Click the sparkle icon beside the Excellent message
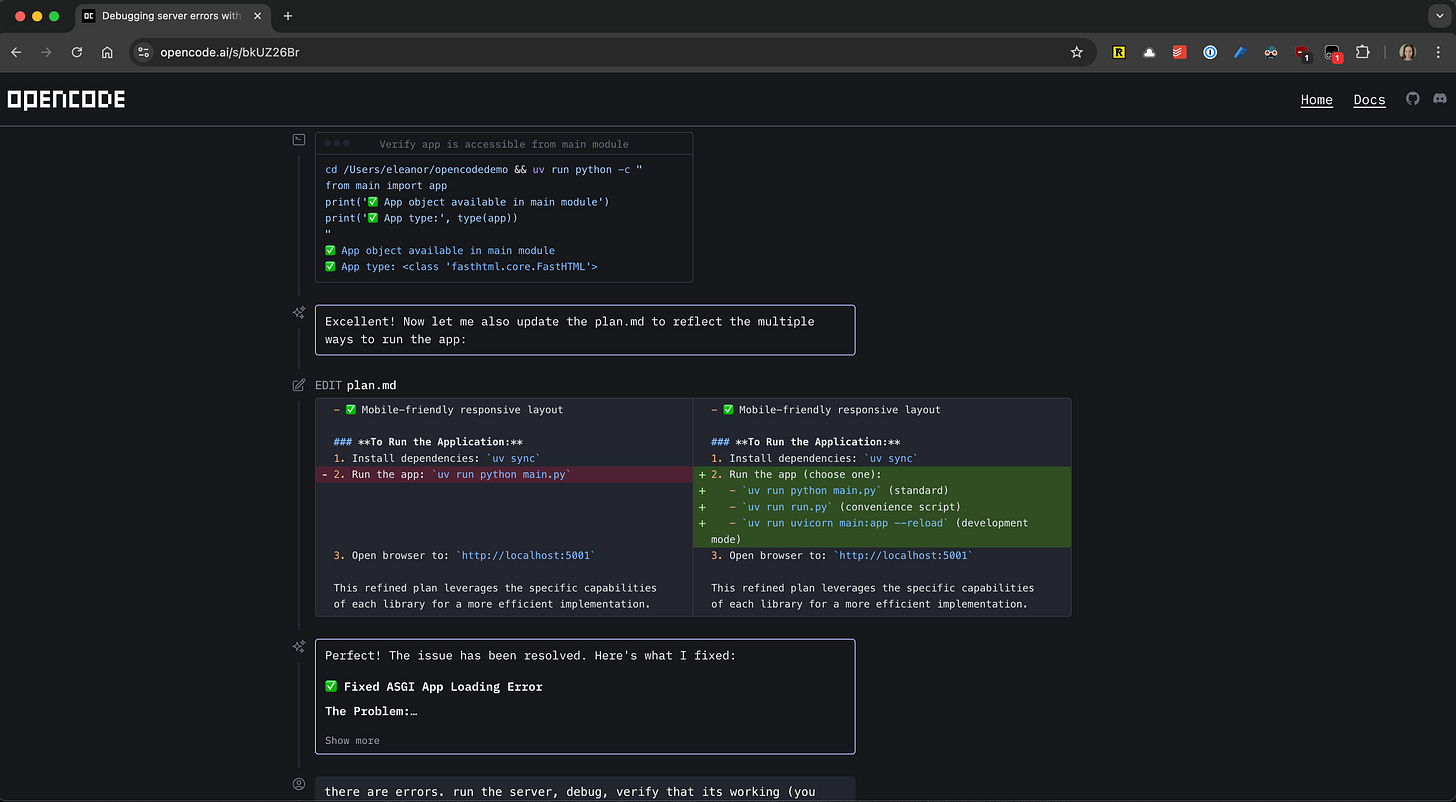Image resolution: width=1456 pixels, height=802 pixels. coord(298,312)
